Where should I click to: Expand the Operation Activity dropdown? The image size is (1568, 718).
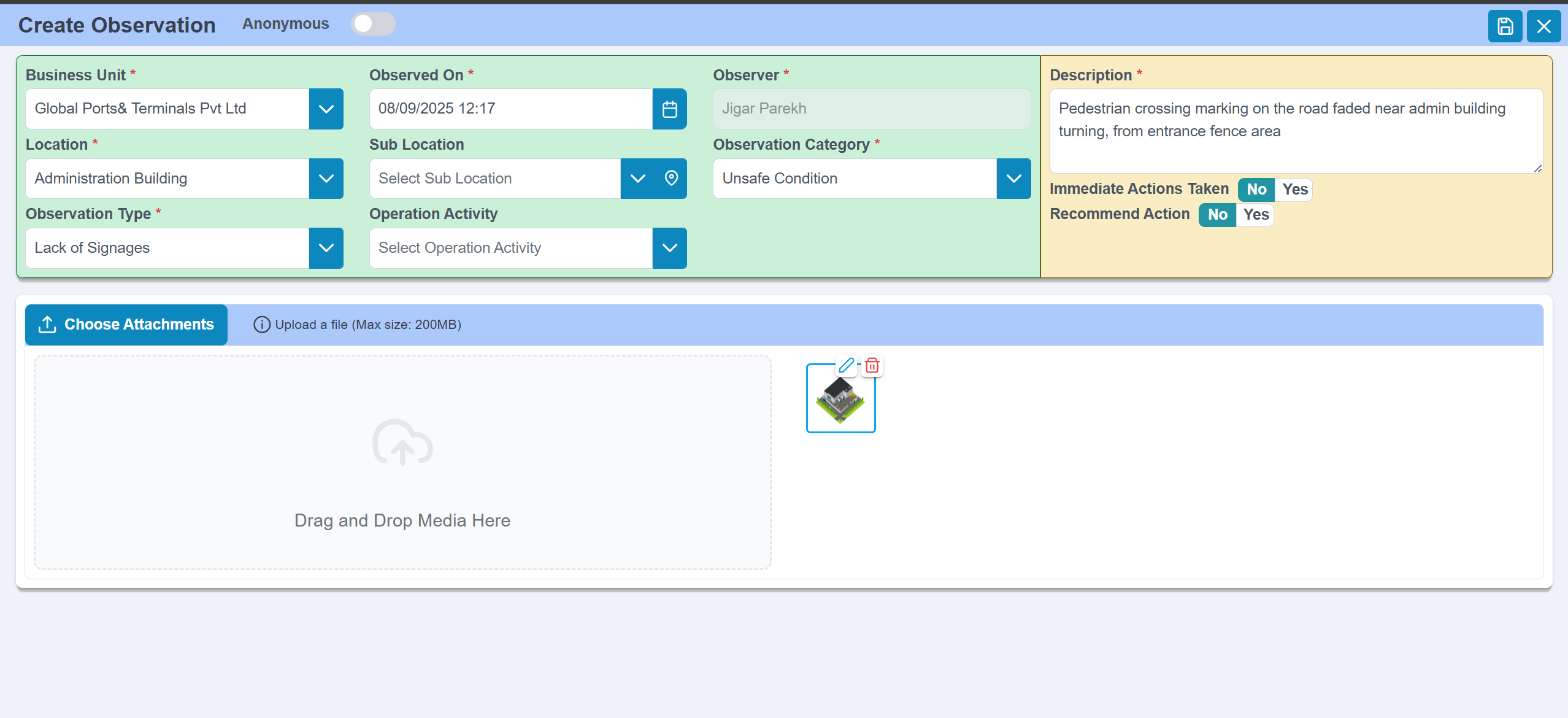[x=669, y=248]
